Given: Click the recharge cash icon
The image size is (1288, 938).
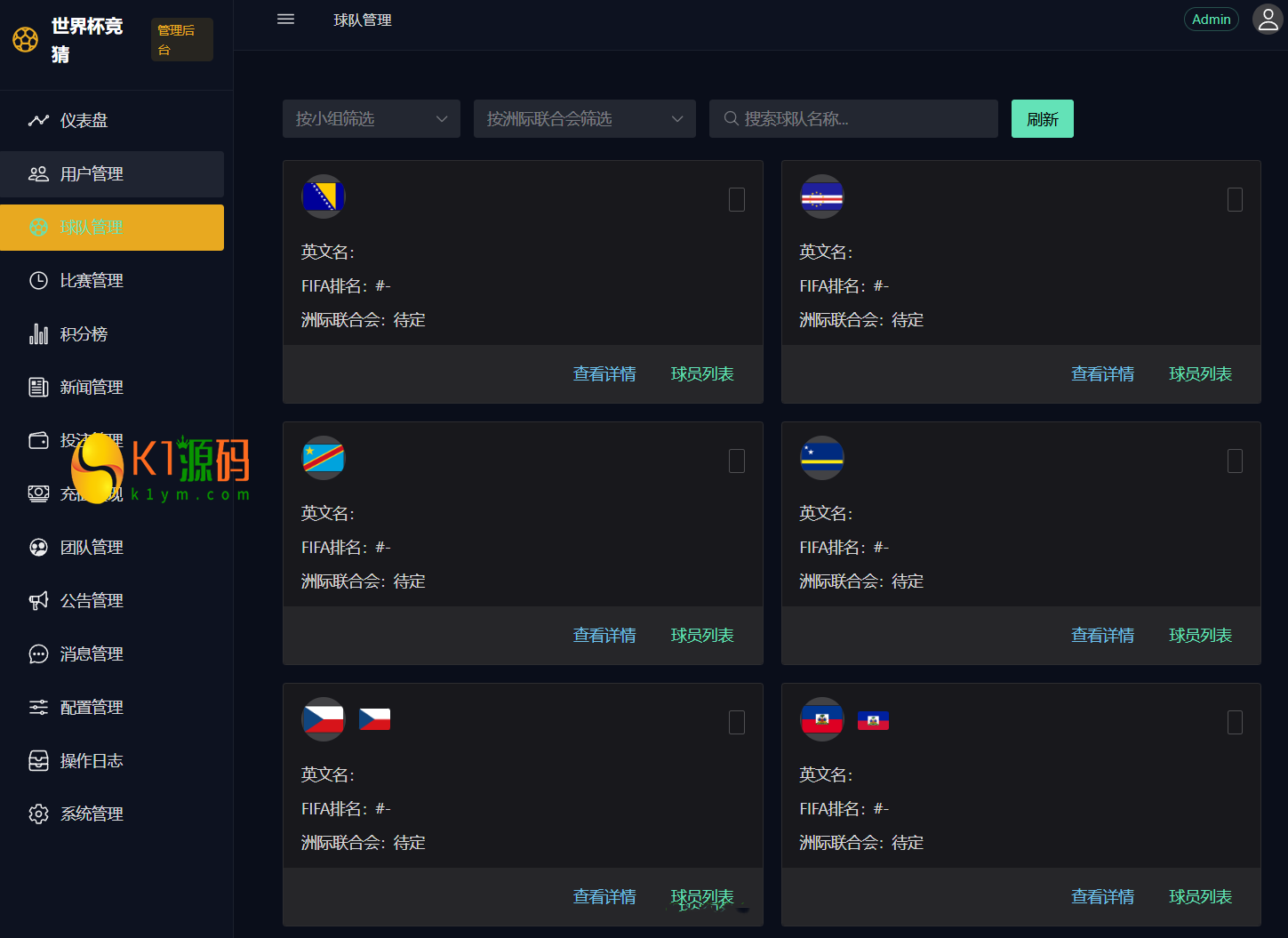Looking at the screenshot, I should click(38, 494).
